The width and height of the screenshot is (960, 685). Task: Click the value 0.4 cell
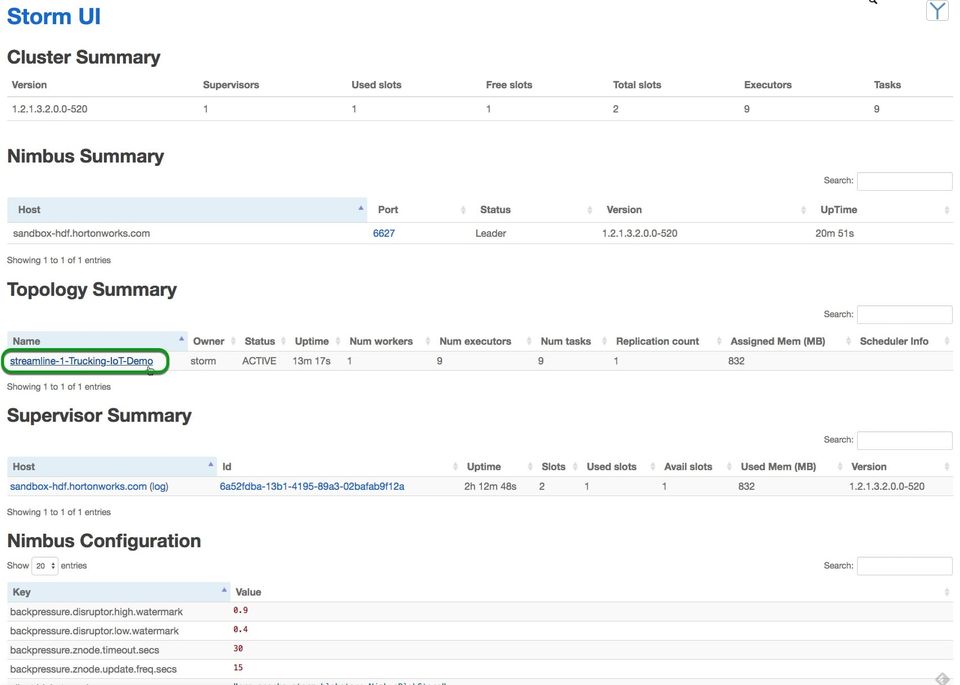pyautogui.click(x=241, y=629)
